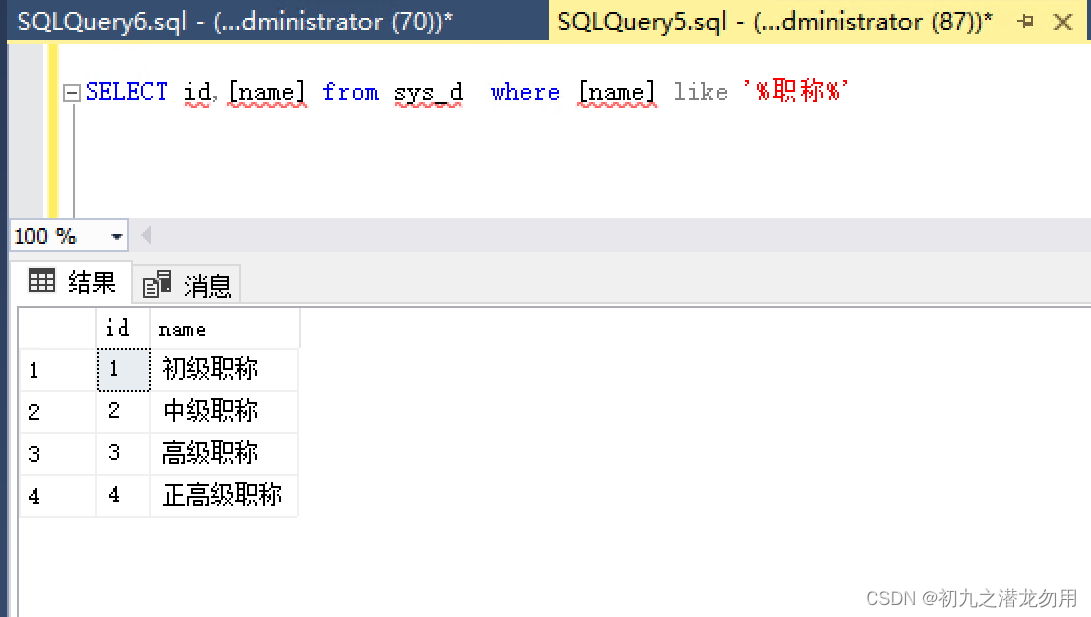This screenshot has height=617, width=1091.
Task: Click [name] after the where keyword
Action: pos(617,93)
